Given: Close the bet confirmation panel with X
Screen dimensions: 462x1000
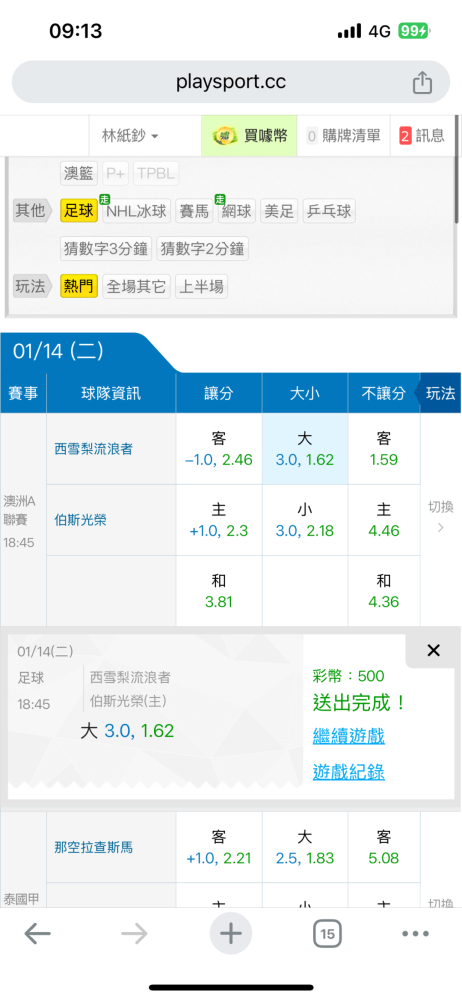Looking at the screenshot, I should point(433,651).
